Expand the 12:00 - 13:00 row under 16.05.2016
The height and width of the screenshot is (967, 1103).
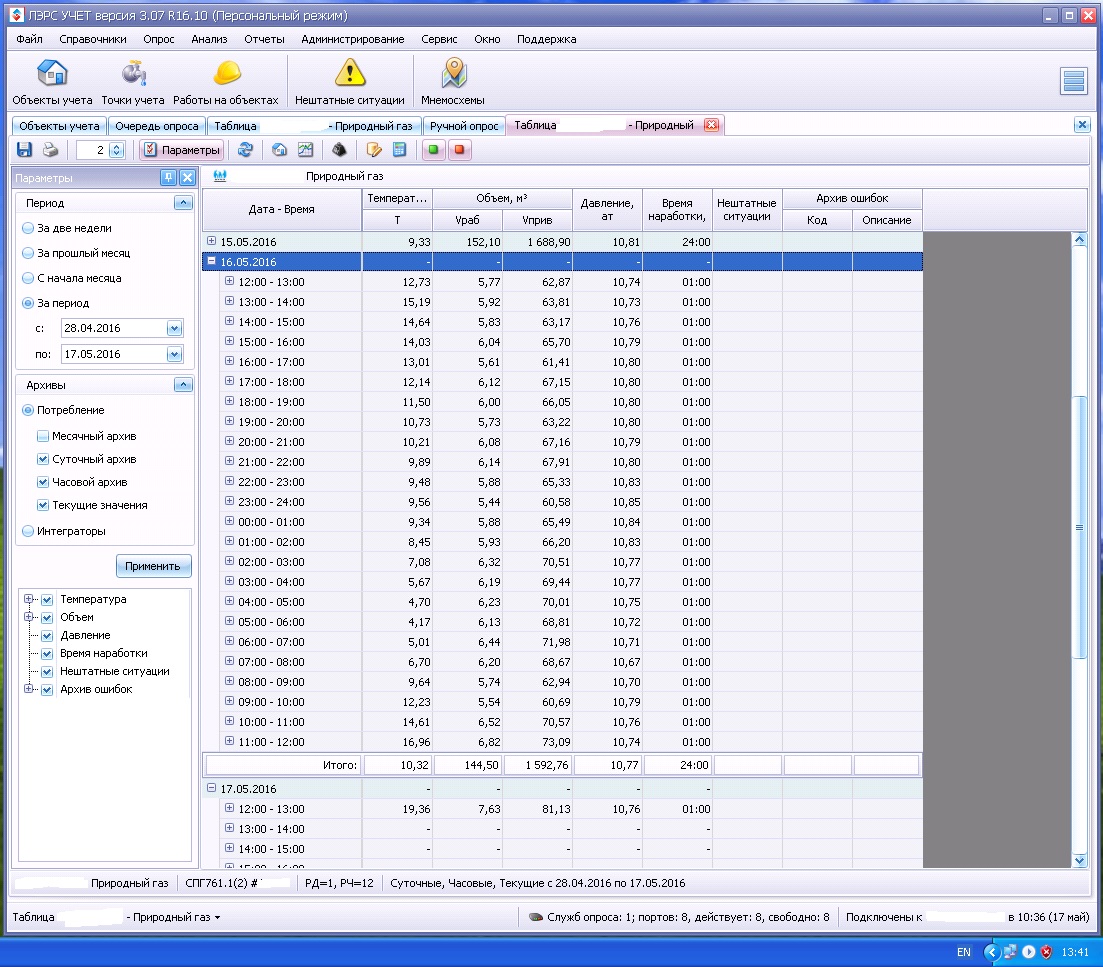click(x=229, y=281)
